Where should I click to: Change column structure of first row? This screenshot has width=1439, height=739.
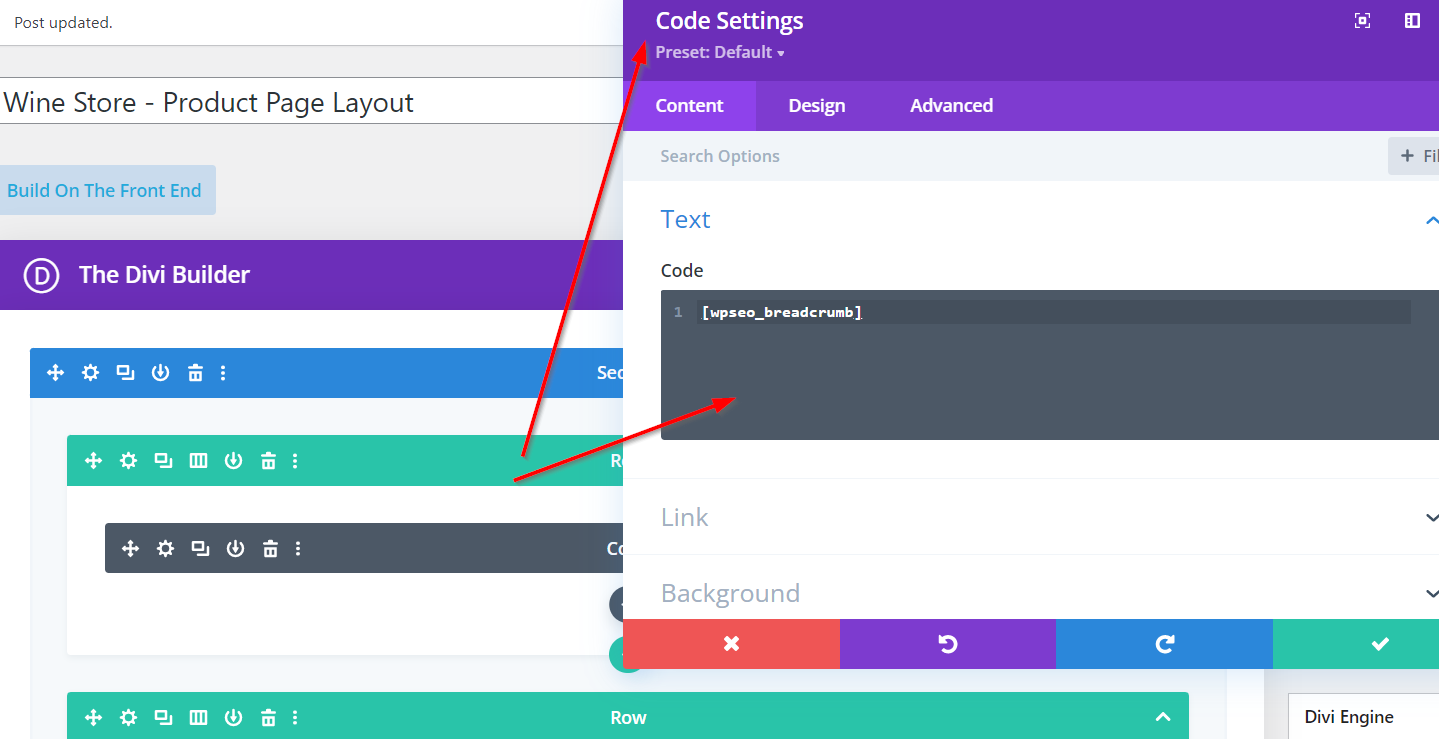pyautogui.click(x=198, y=461)
